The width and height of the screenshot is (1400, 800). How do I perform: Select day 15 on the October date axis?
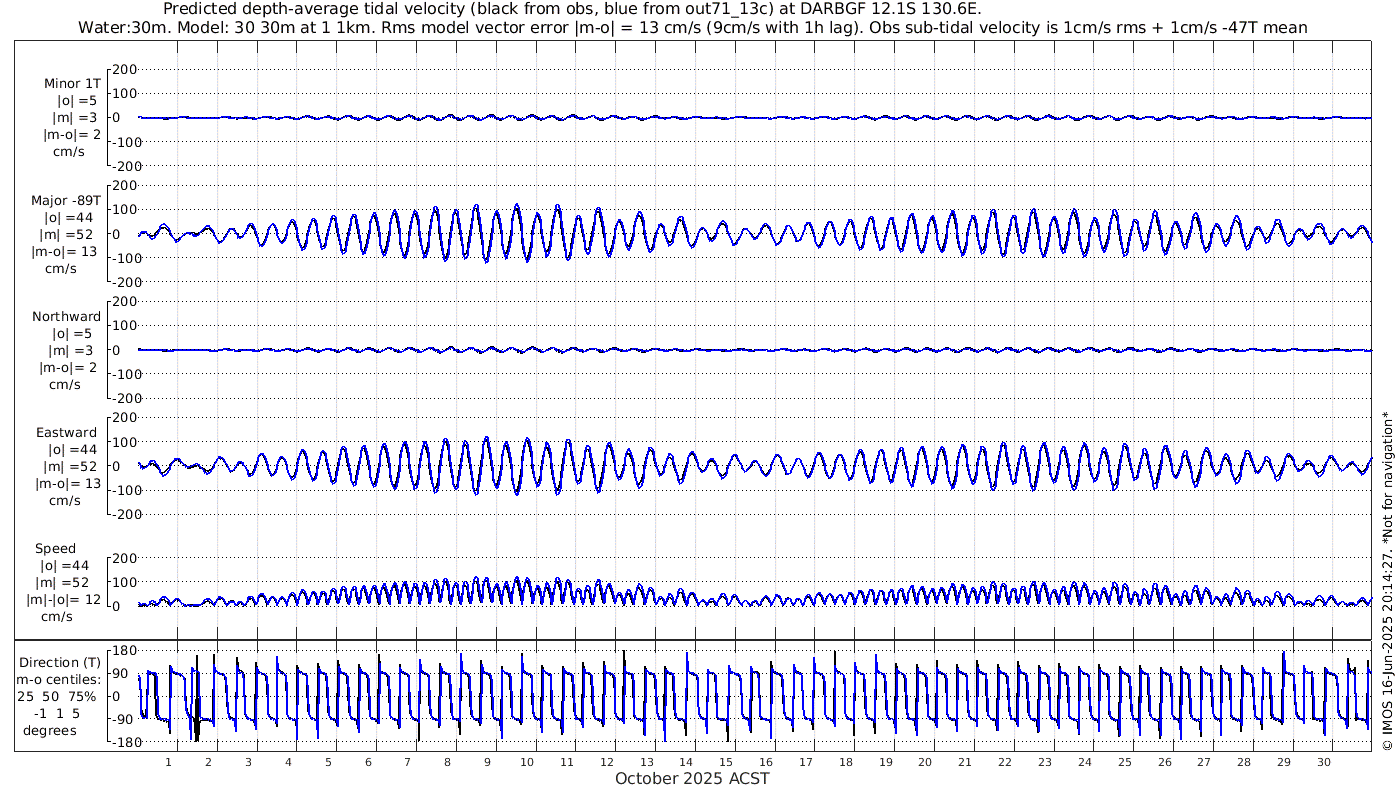click(x=726, y=762)
